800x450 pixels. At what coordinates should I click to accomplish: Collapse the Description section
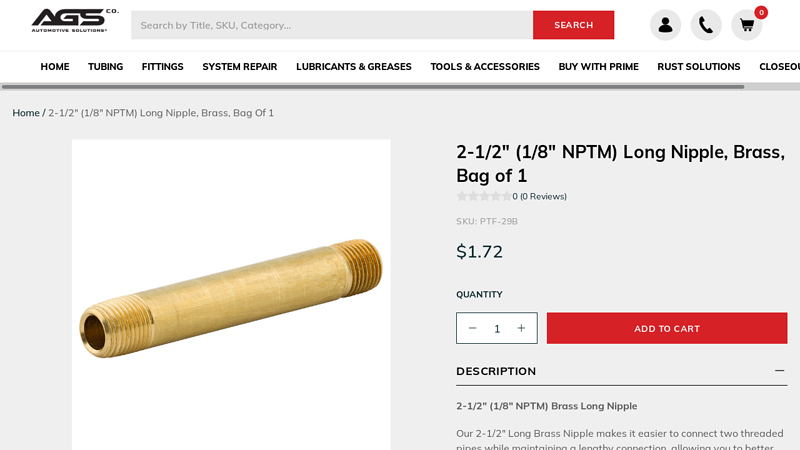pyautogui.click(x=779, y=371)
